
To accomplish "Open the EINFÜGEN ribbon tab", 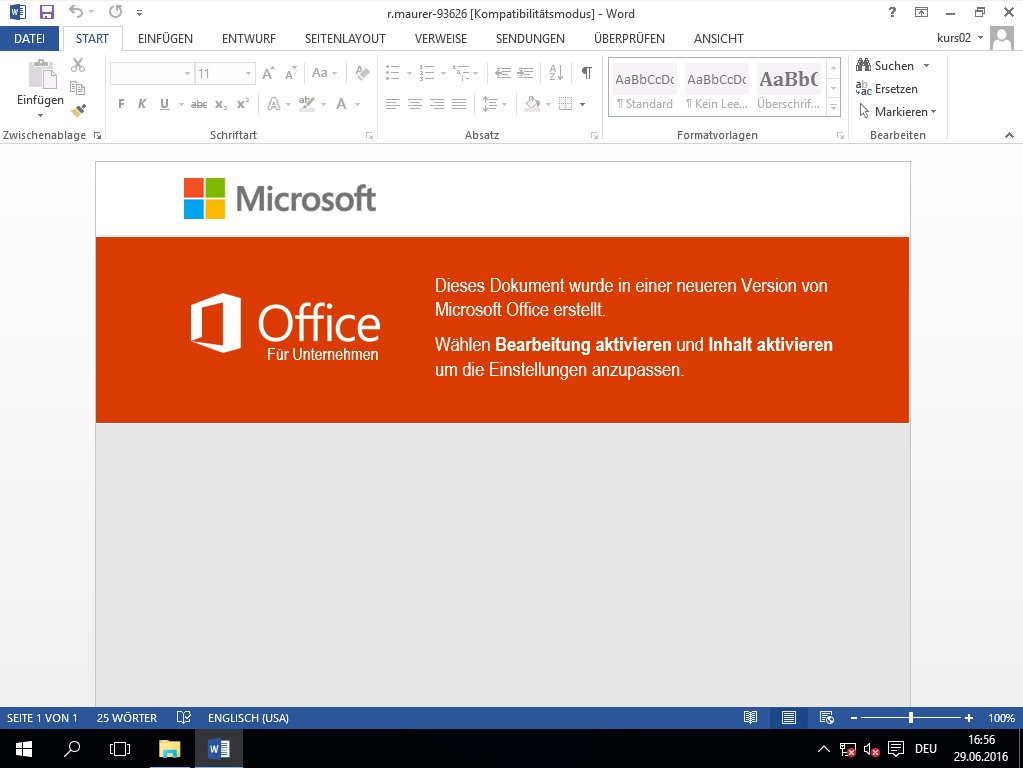I will (x=165, y=38).
